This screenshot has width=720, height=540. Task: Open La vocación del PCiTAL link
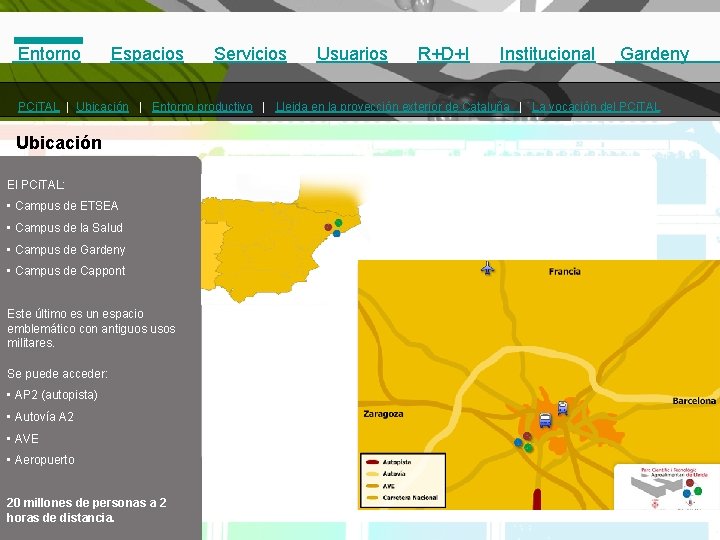click(596, 107)
